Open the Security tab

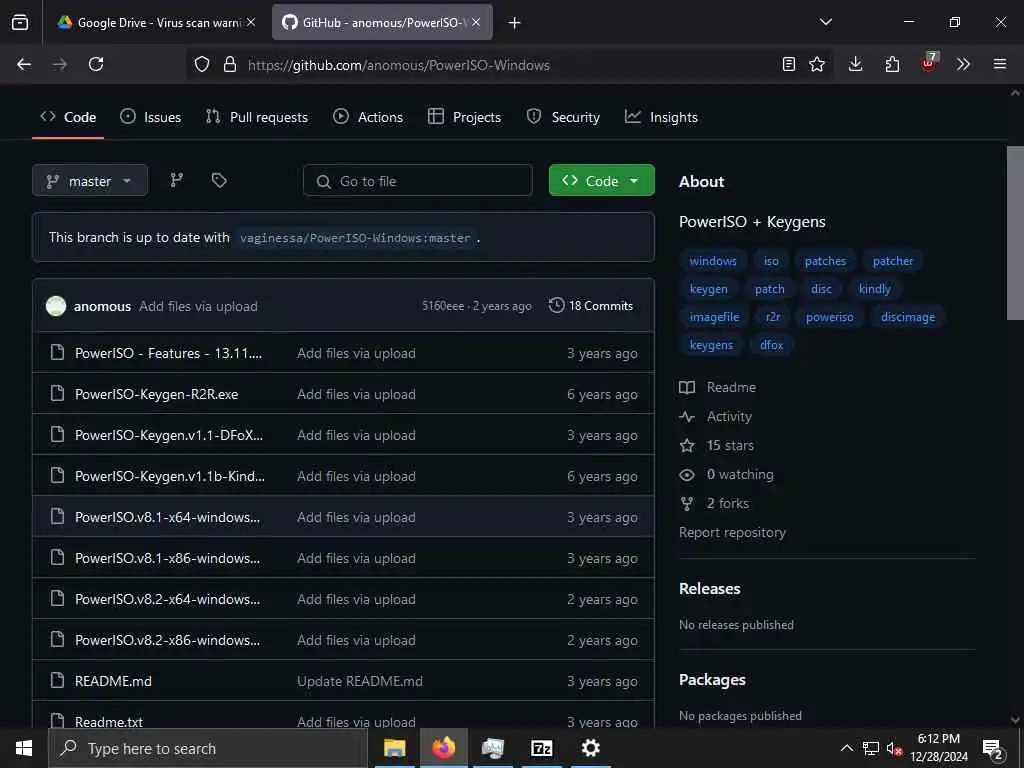coord(563,118)
